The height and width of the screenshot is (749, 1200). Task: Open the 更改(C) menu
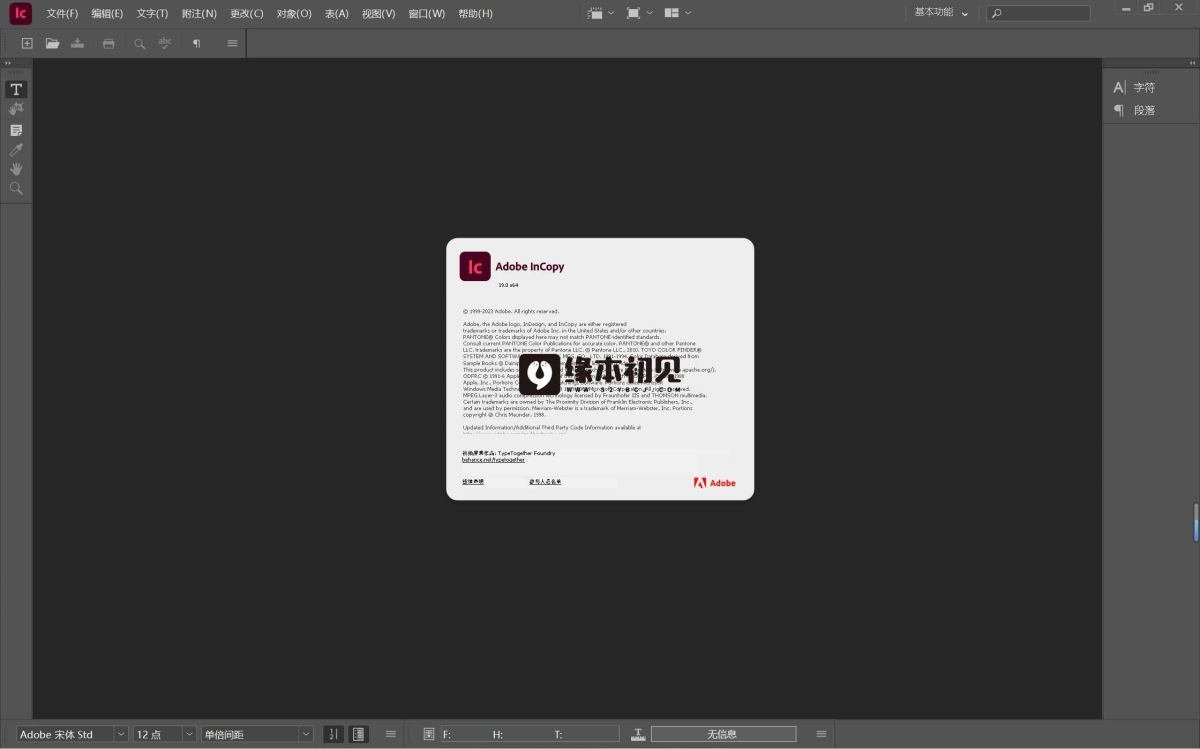click(246, 13)
